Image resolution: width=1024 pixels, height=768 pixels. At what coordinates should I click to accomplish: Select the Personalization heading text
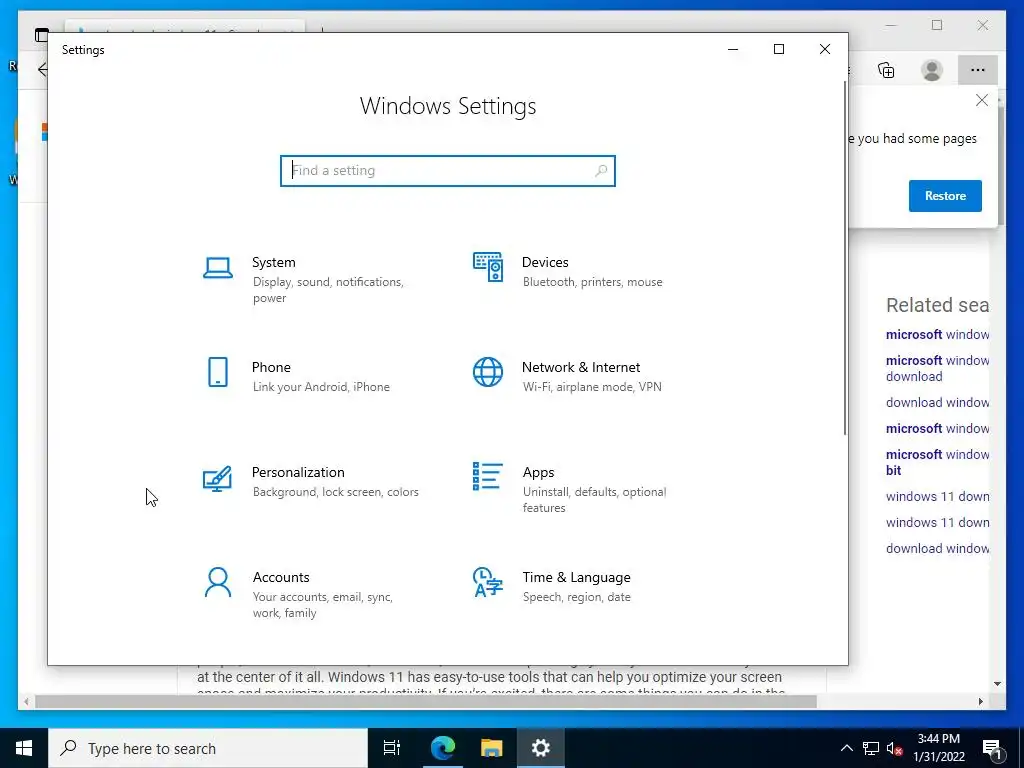pyautogui.click(x=298, y=472)
